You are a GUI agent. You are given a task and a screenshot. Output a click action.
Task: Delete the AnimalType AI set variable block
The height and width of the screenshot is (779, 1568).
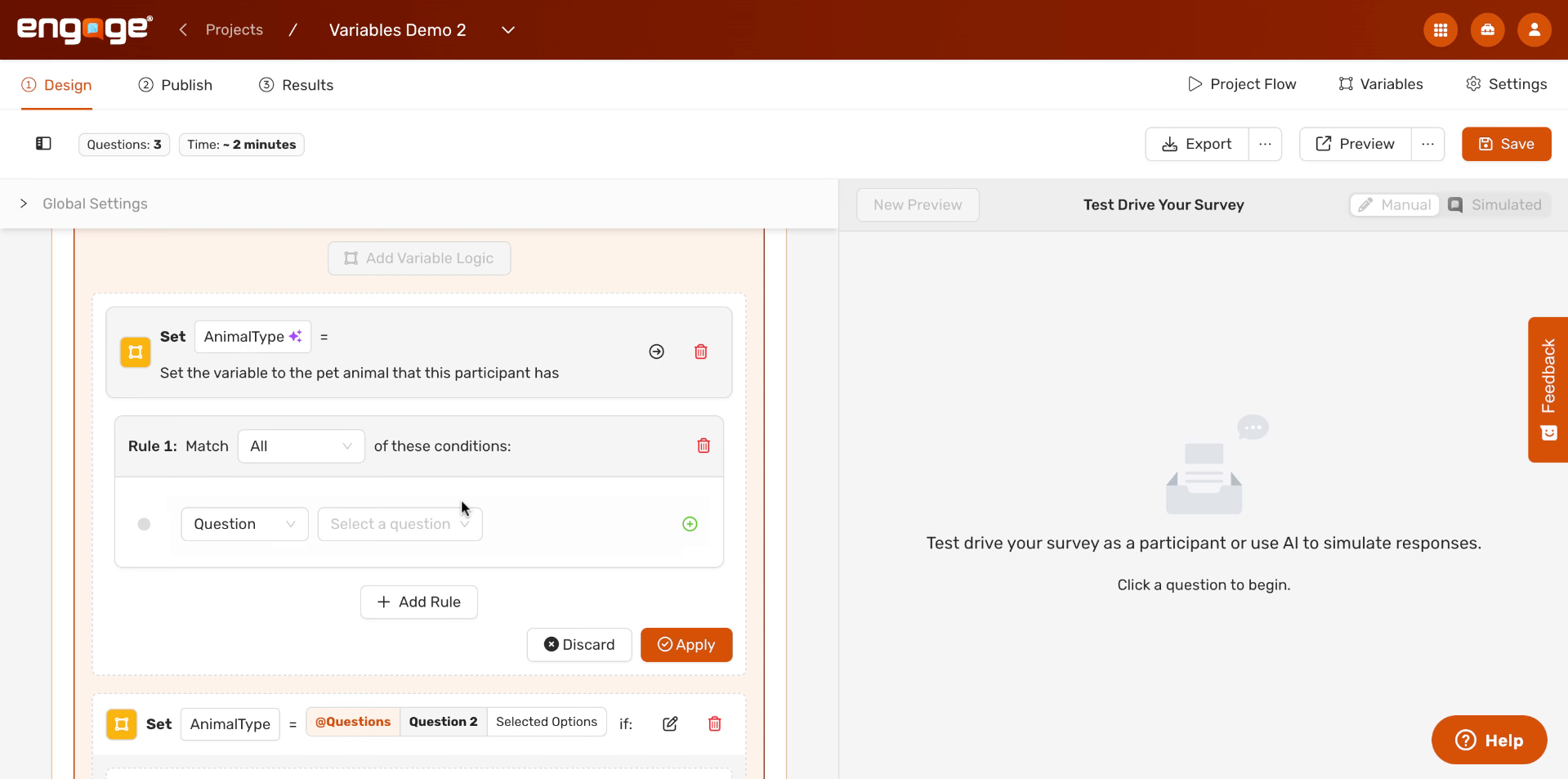coord(700,351)
